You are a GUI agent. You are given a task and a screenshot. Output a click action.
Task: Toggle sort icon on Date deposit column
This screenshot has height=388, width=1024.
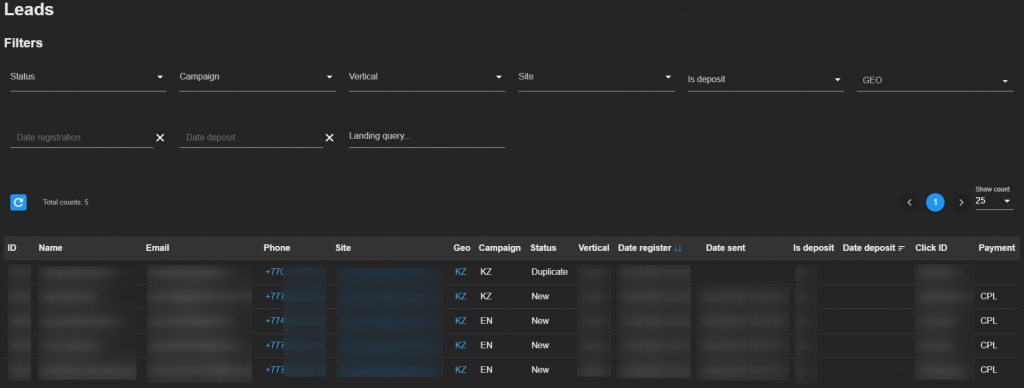901,248
